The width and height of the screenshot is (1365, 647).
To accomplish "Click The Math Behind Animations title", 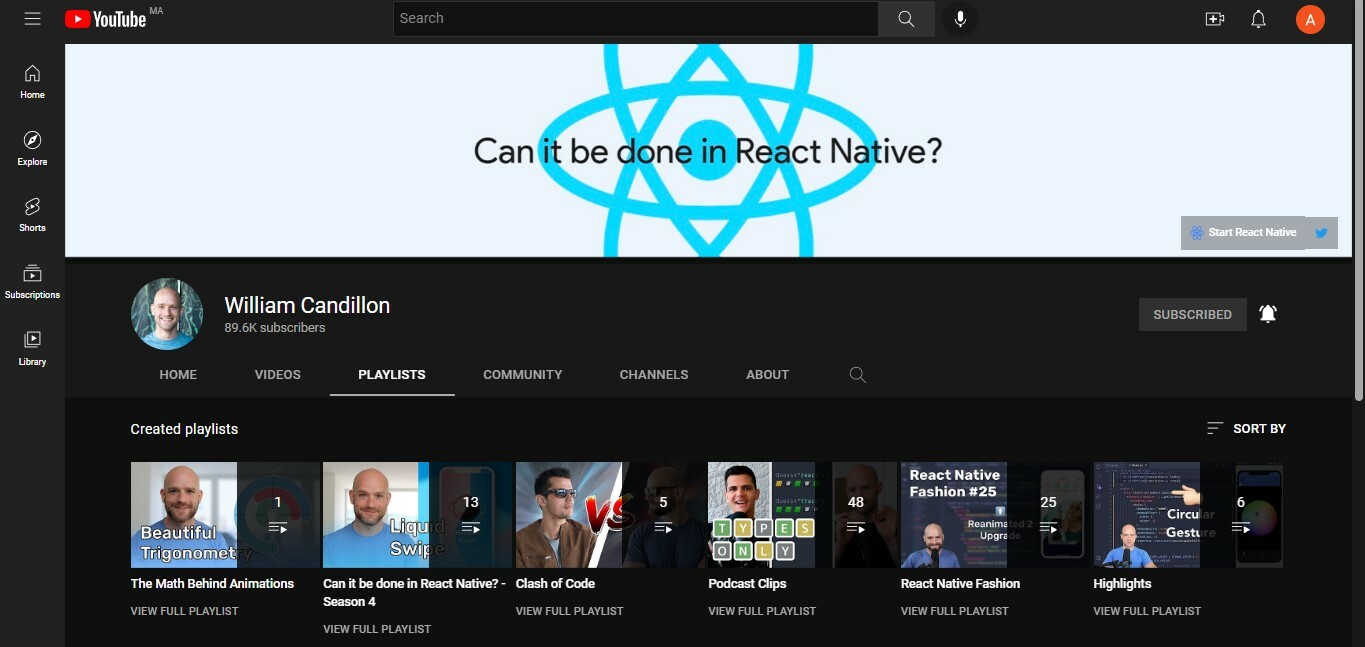I will 212,584.
